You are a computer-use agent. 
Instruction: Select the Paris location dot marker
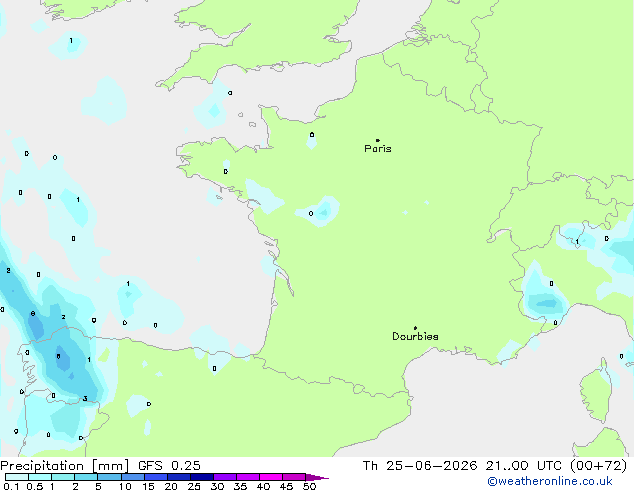point(378,140)
